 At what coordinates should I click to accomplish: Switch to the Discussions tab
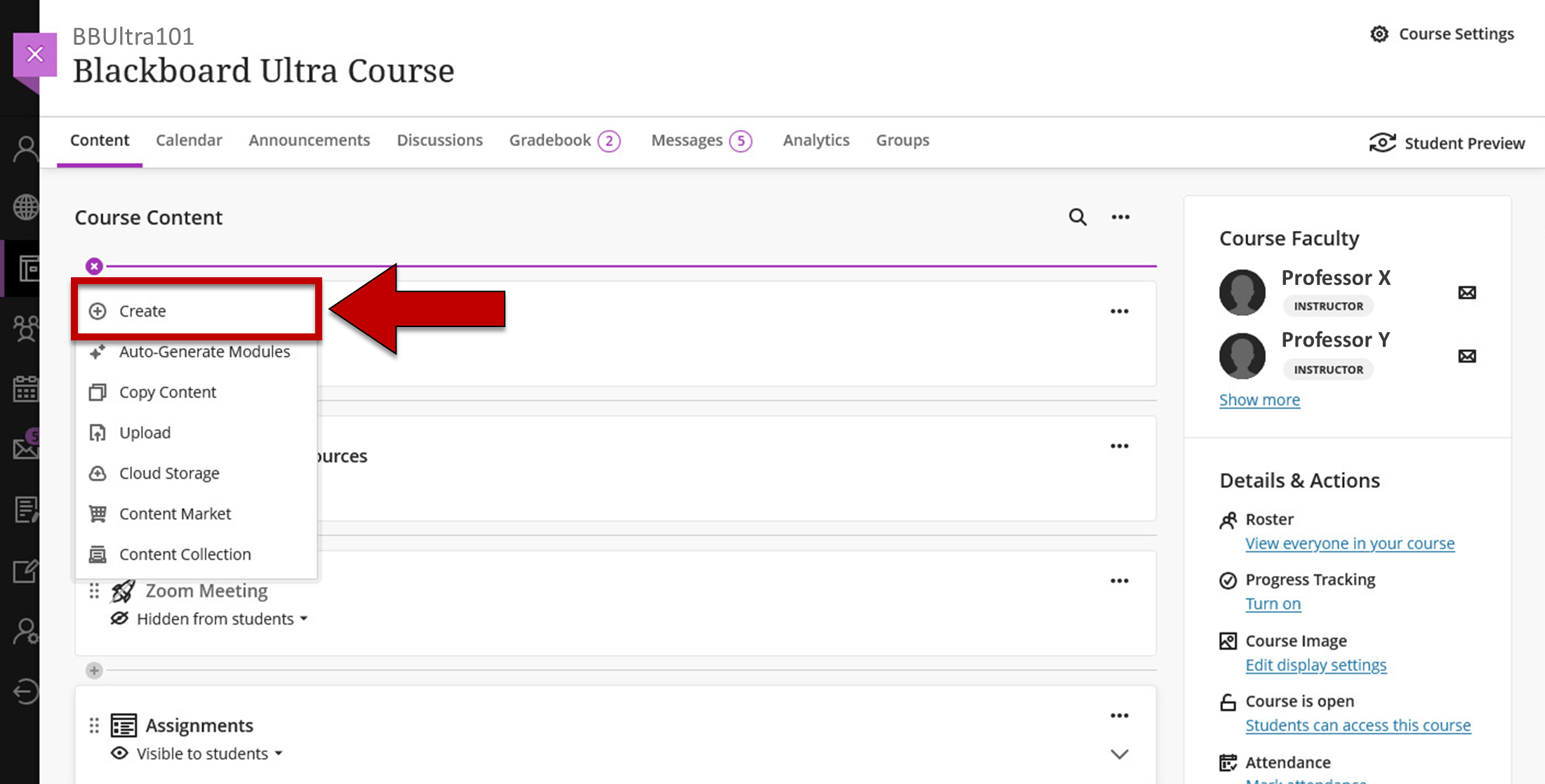[439, 140]
